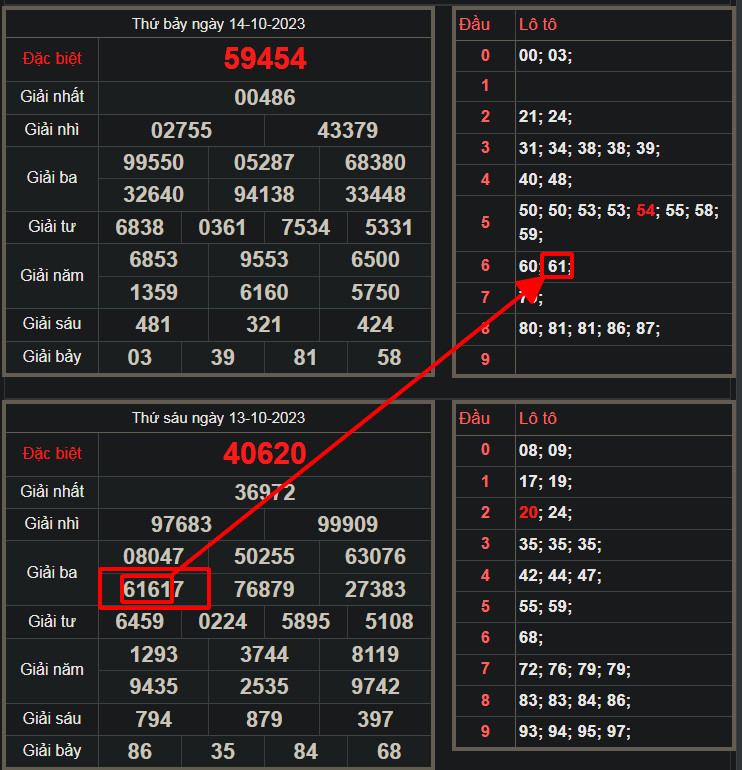The image size is (742, 770).
Task: Select fifth prize number 9742
Action: tap(375, 686)
